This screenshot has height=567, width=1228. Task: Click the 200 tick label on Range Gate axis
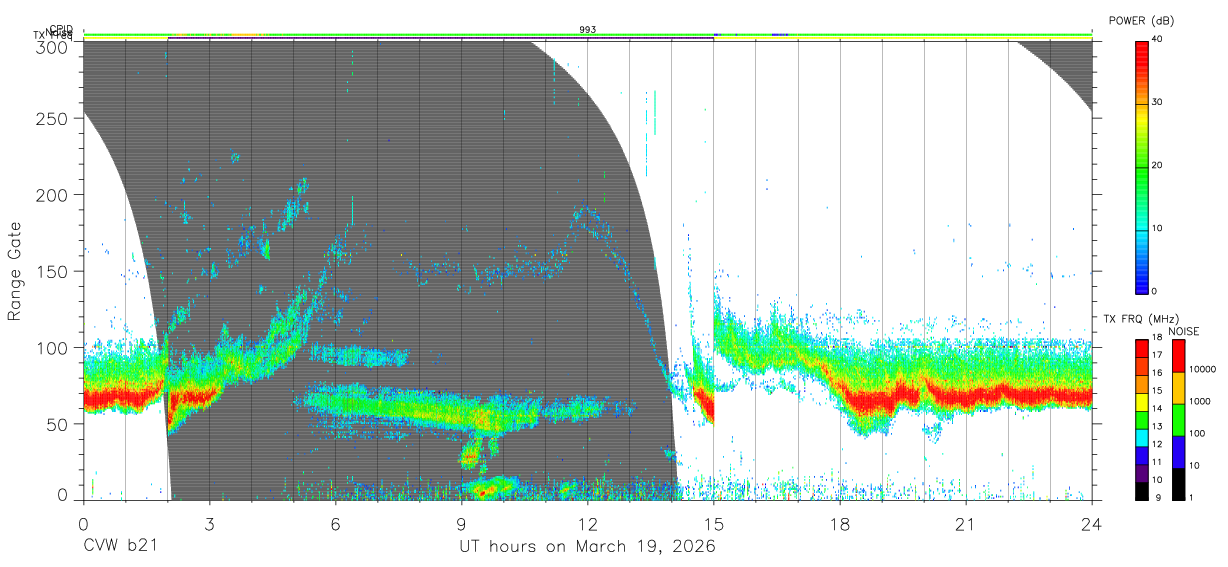tap(53, 194)
